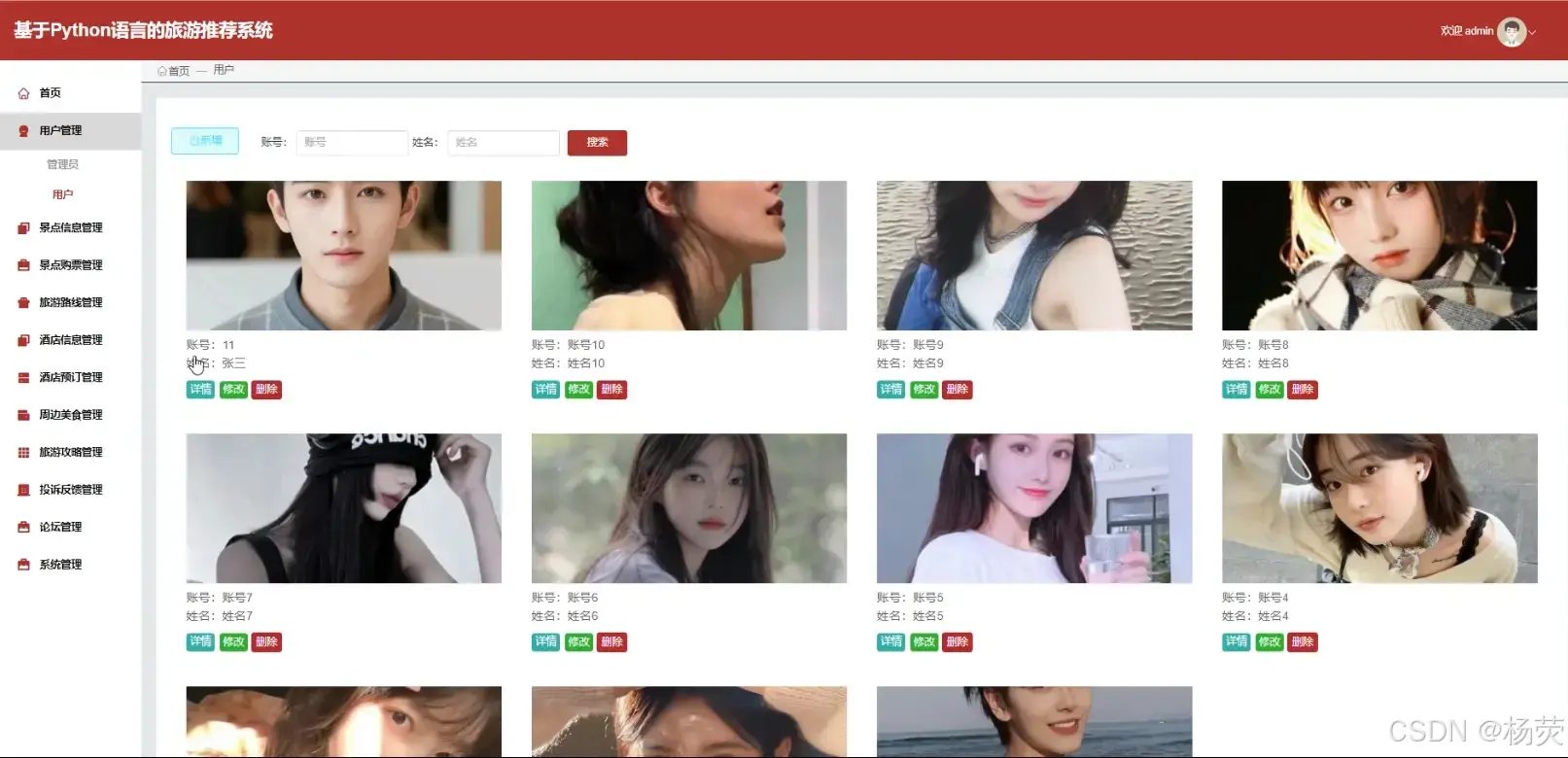
Task: Click 修改 for 账号7
Action: pyautogui.click(x=233, y=642)
